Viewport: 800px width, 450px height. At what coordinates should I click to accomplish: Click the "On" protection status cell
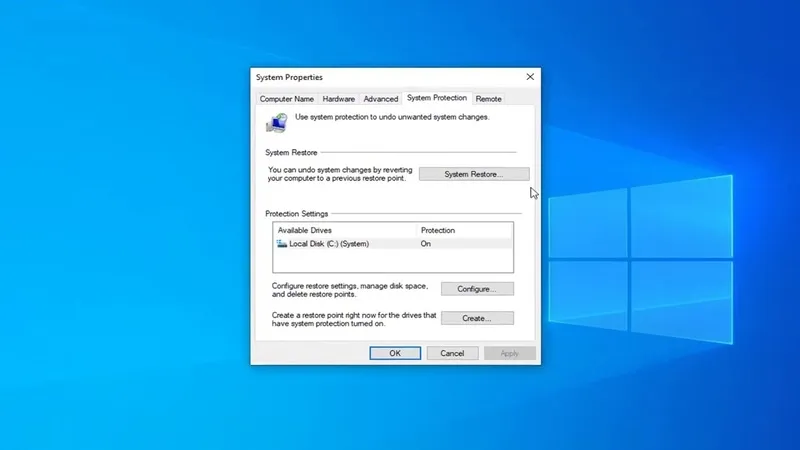coord(426,243)
